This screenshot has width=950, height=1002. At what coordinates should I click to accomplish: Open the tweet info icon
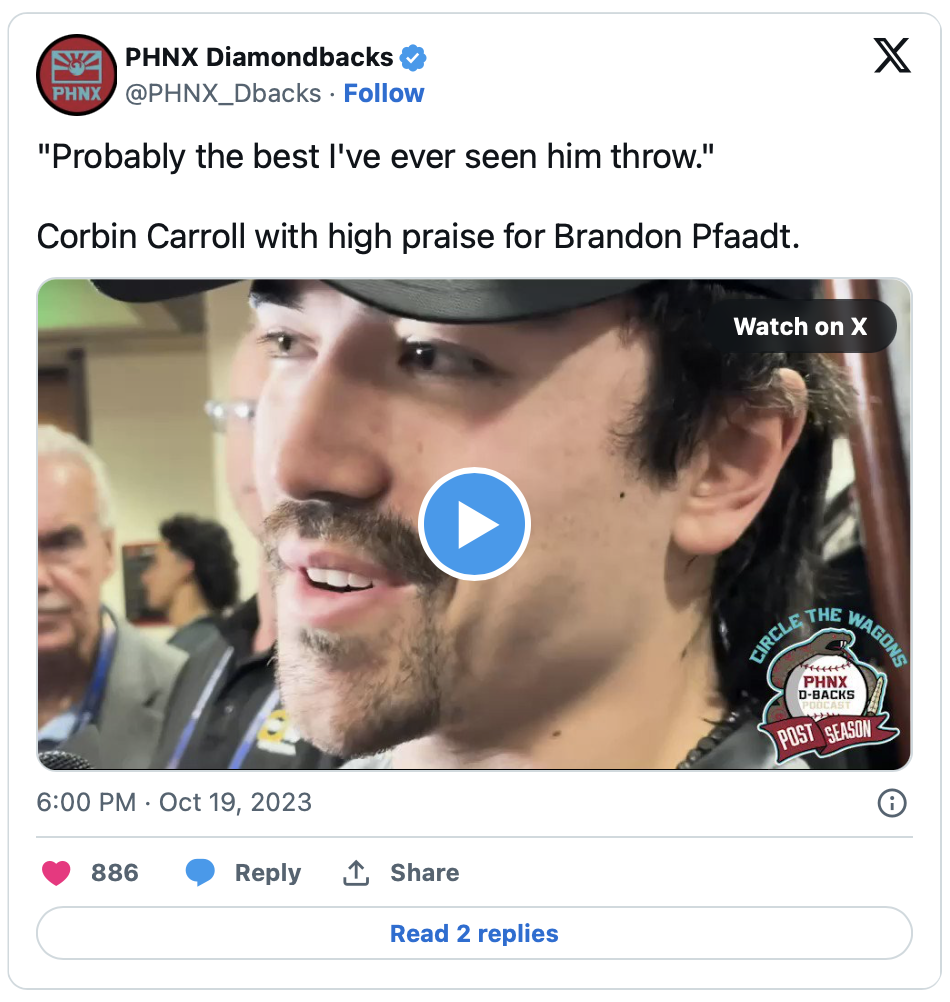pyautogui.click(x=892, y=803)
